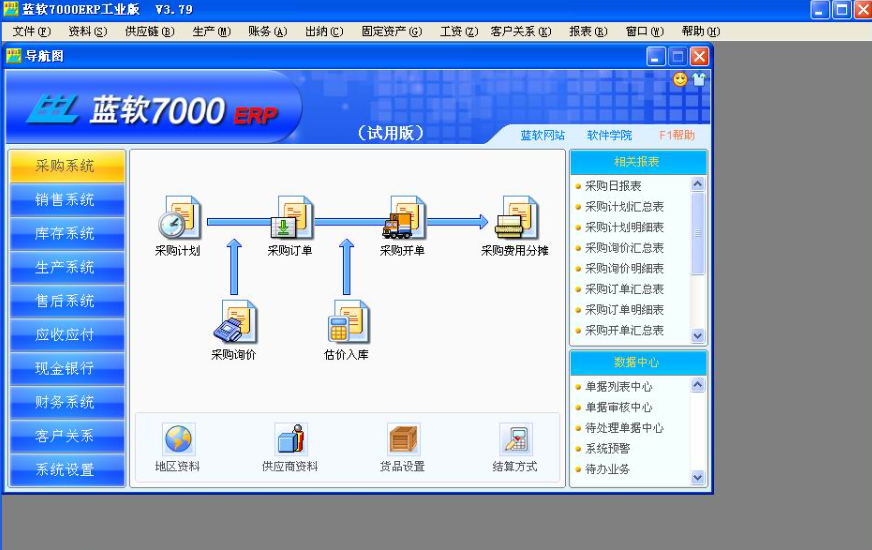This screenshot has width=872, height=550.
Task: Open the 固定资产(G) menu
Action: pyautogui.click(x=392, y=32)
